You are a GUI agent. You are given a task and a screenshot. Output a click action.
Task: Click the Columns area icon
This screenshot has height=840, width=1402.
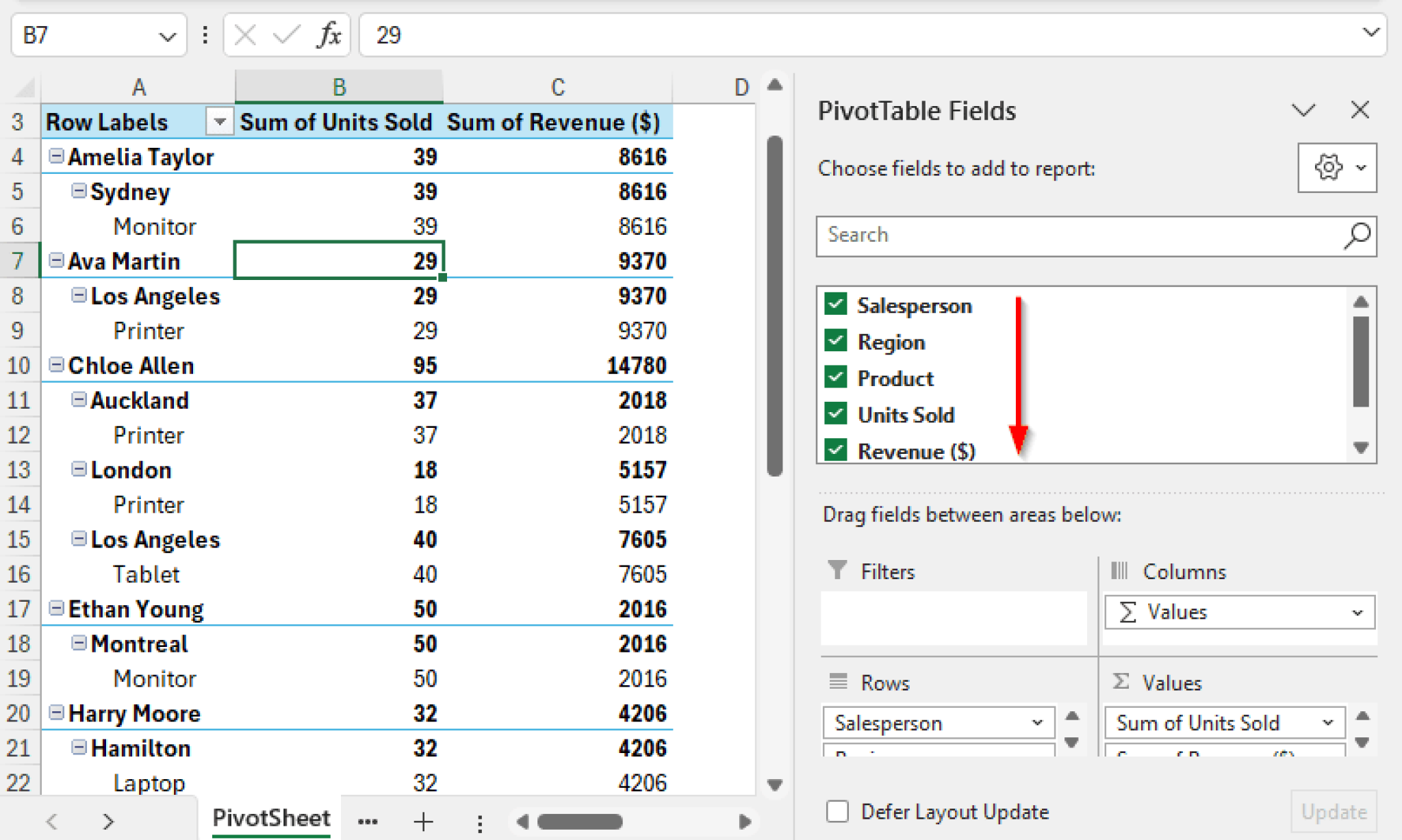1121,570
